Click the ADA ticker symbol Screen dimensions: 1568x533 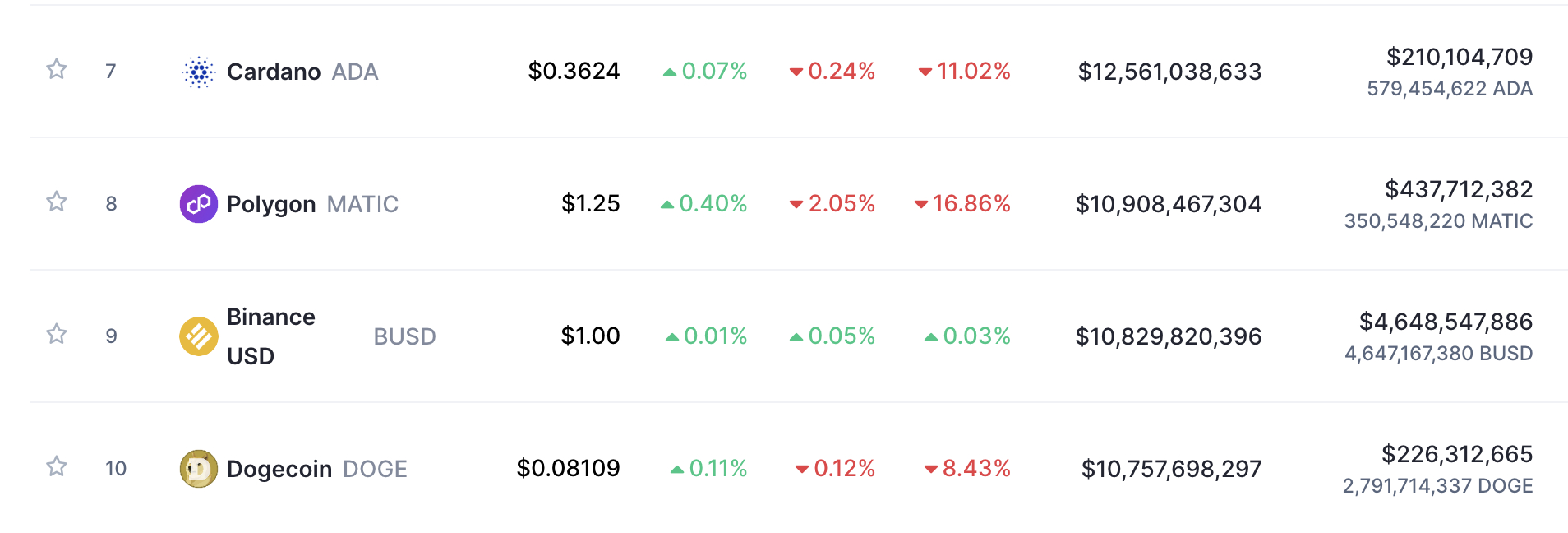355,72
